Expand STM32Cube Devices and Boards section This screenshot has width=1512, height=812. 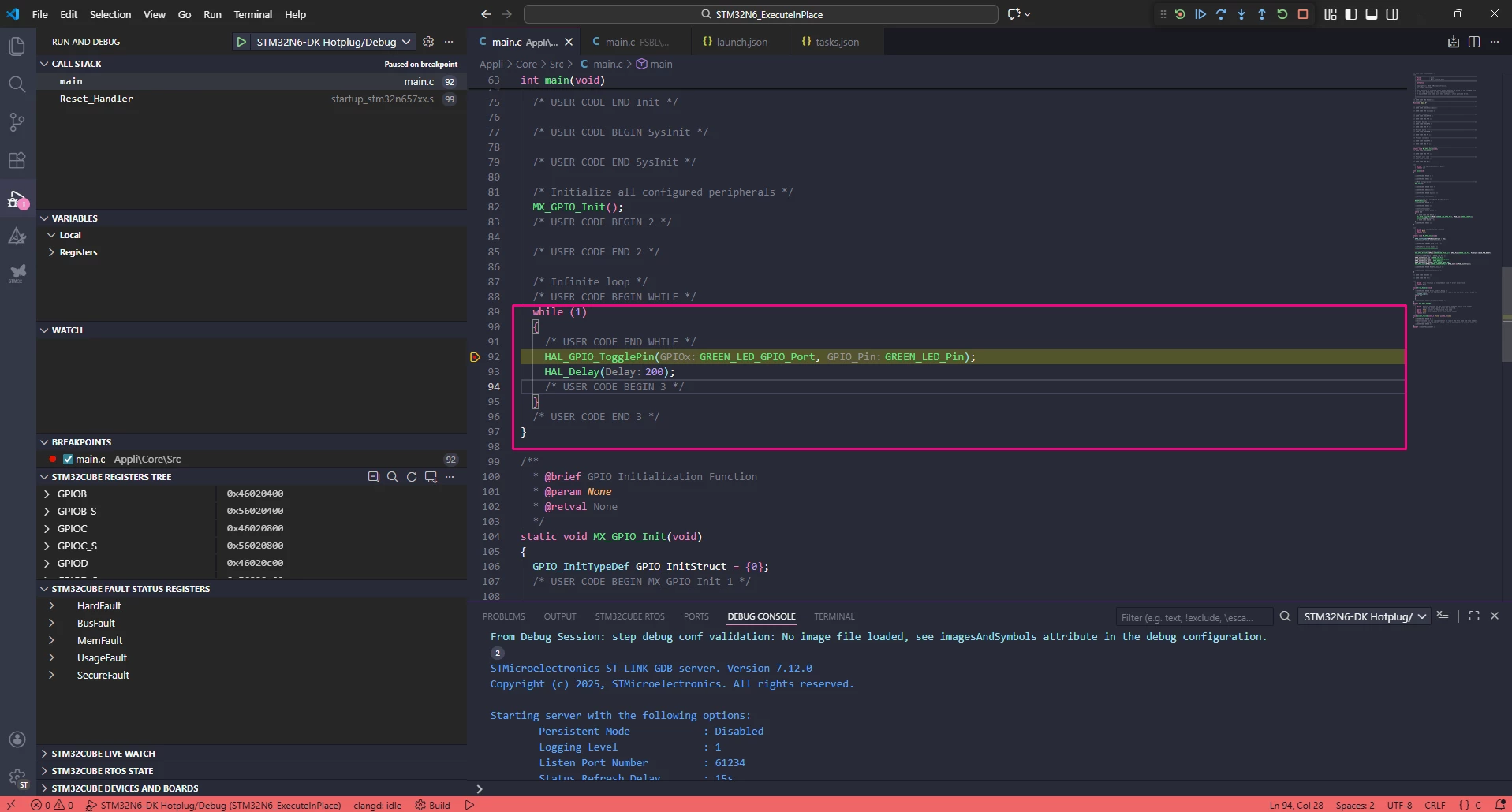tap(44, 788)
